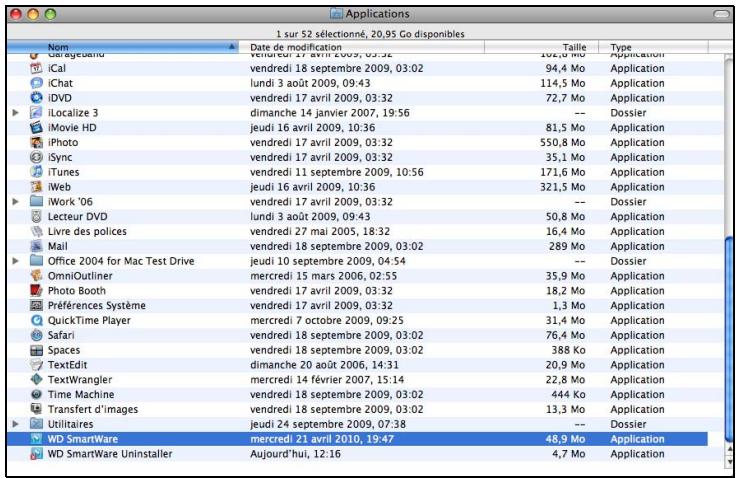This screenshot has width=737, height=478.
Task: Toggle the toolbar pill button in title bar
Action: coord(721,14)
